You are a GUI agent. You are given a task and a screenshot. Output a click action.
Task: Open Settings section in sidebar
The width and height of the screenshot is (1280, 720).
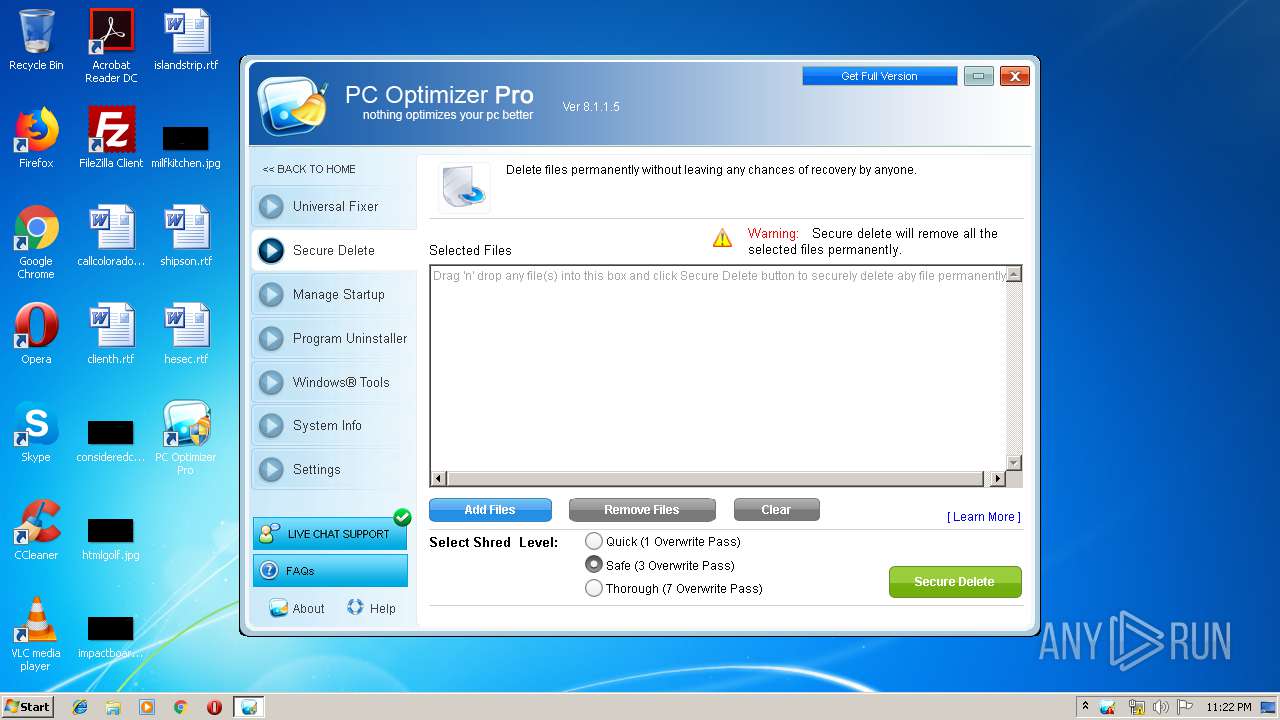(333, 470)
